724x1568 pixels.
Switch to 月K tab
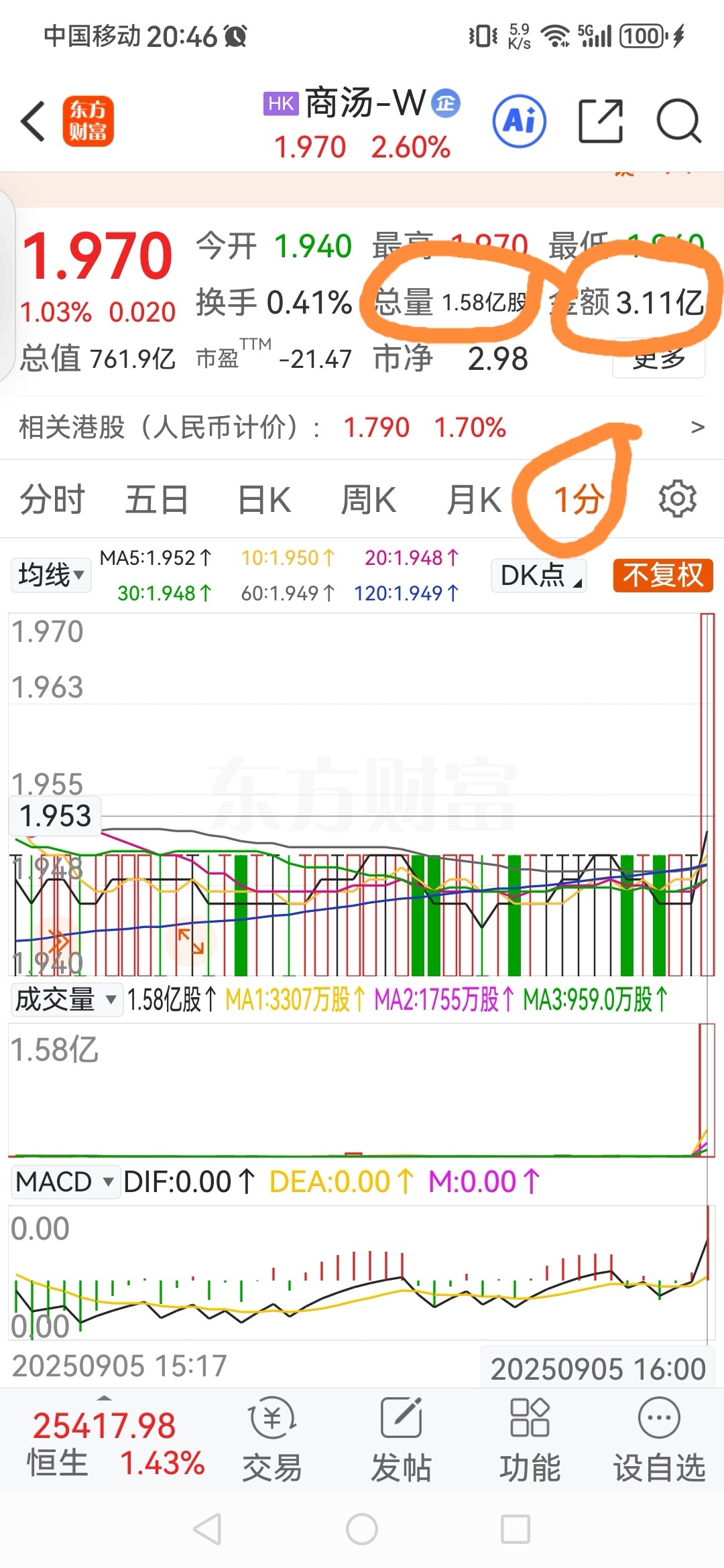[x=474, y=499]
